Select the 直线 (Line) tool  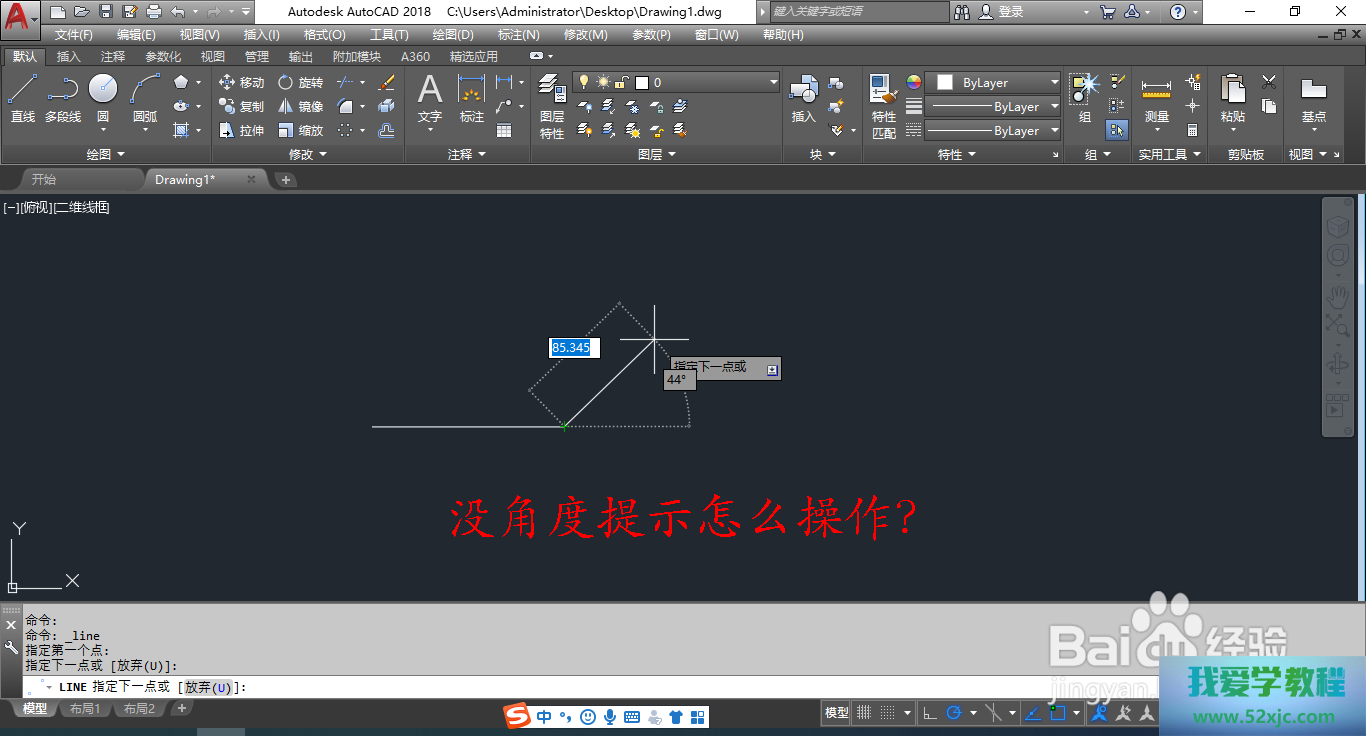point(22,99)
